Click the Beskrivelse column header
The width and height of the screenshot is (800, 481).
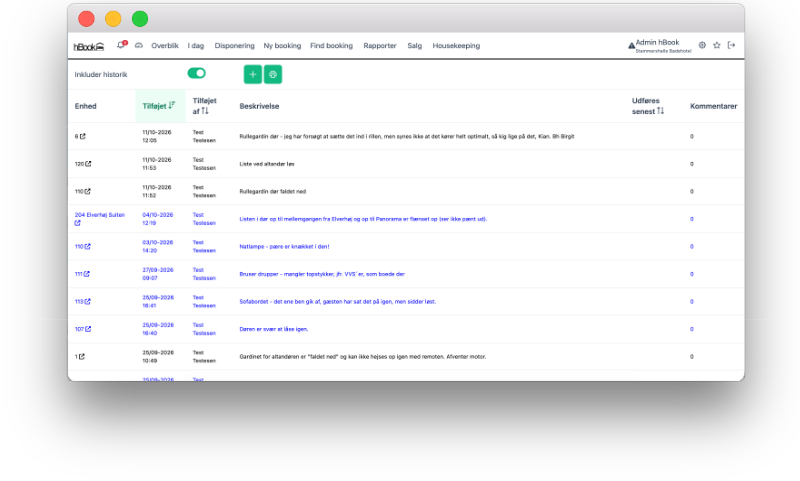click(x=259, y=106)
